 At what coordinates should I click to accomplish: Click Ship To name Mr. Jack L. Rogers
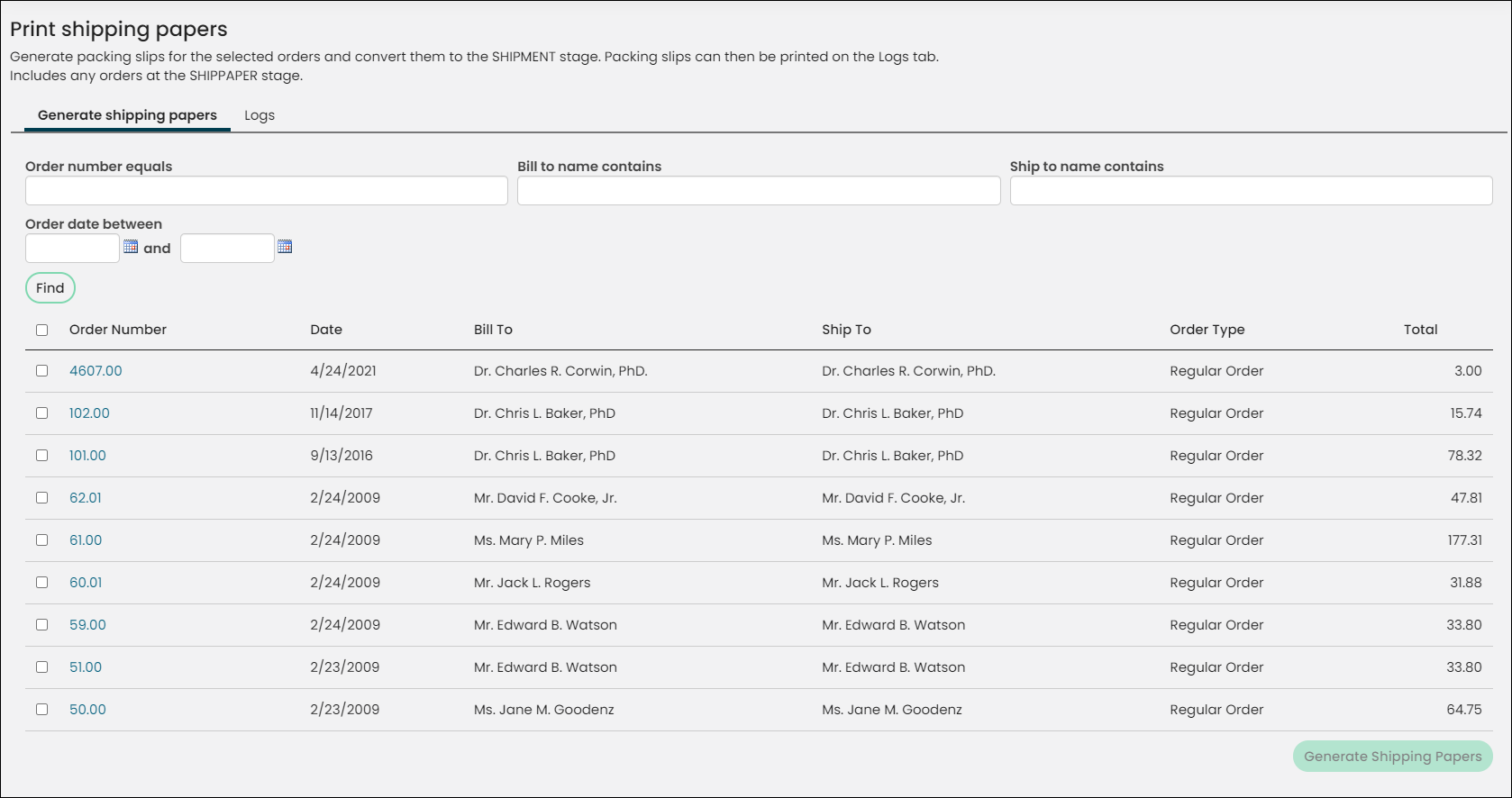click(880, 583)
